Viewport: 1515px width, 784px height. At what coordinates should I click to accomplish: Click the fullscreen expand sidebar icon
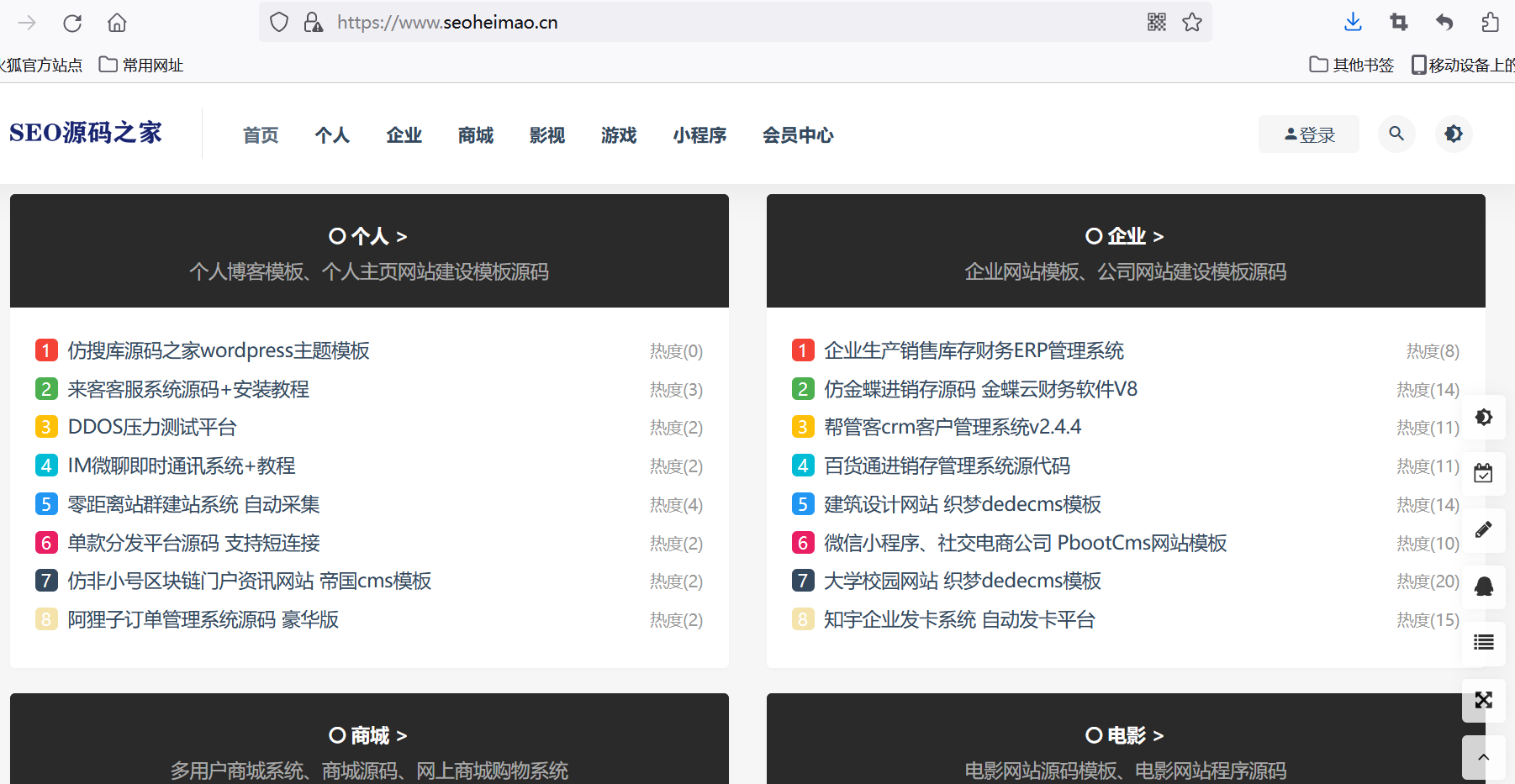coord(1484,700)
